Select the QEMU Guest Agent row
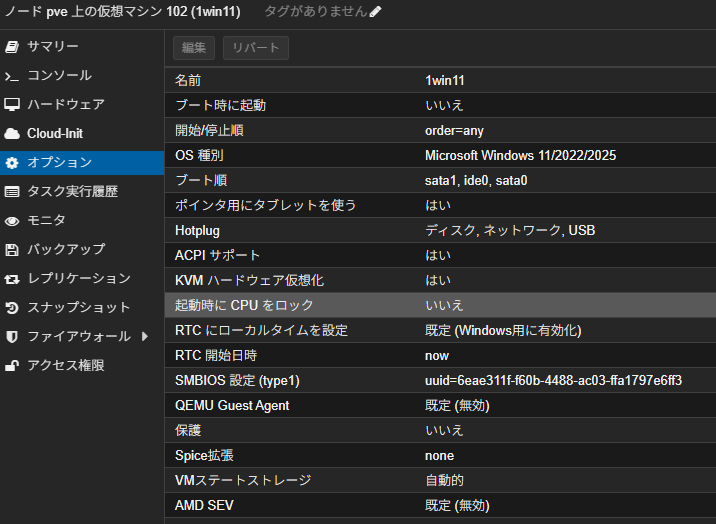This screenshot has width=716, height=524. tap(440, 405)
